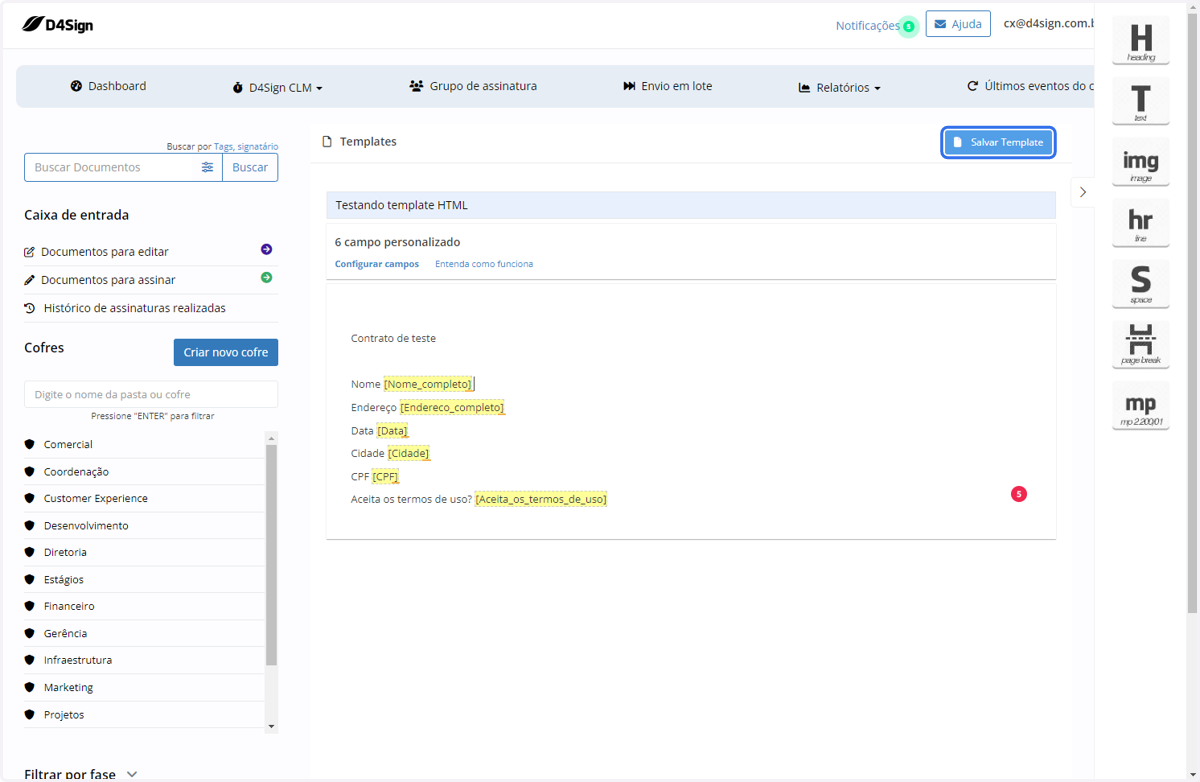Insert a space (S) block
The image size is (1200, 782).
1141,284
